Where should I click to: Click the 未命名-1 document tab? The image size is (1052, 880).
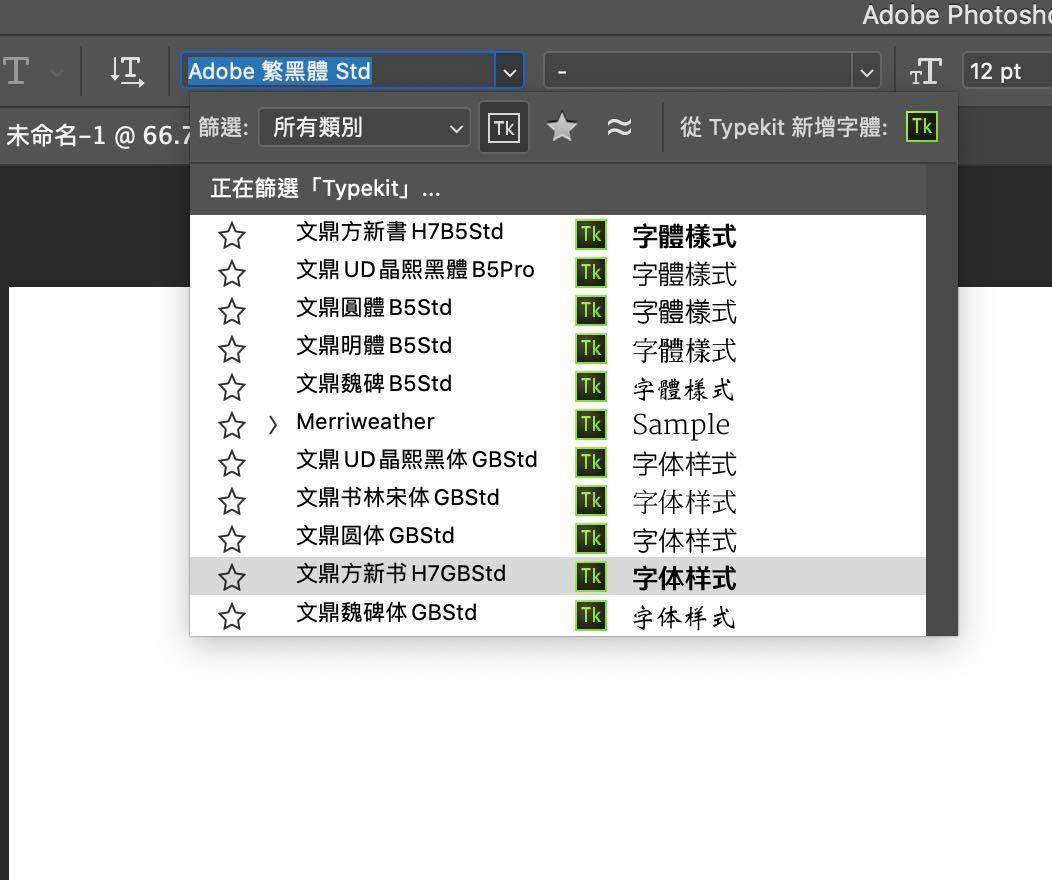click(x=97, y=135)
